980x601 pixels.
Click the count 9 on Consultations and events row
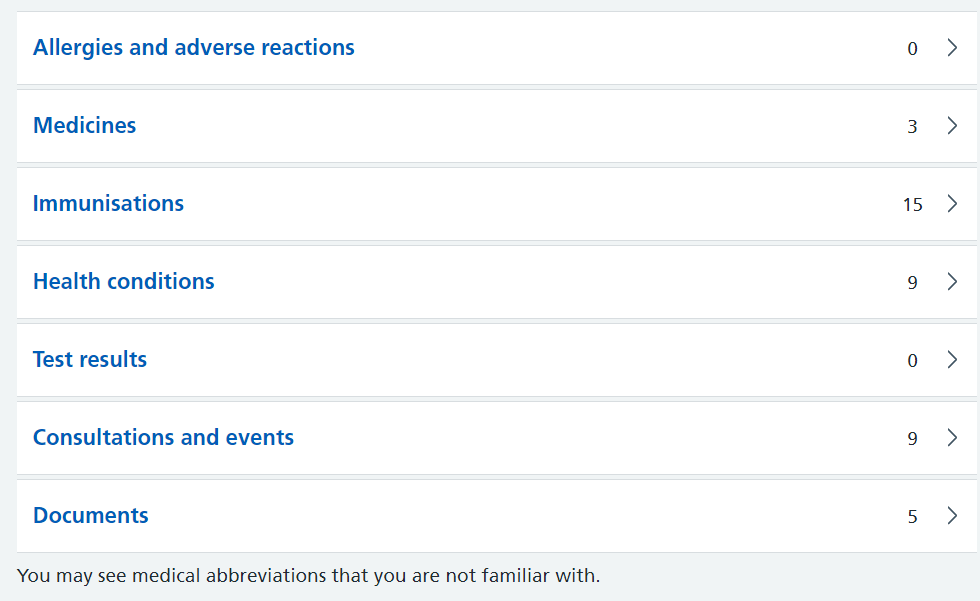pyautogui.click(x=912, y=439)
